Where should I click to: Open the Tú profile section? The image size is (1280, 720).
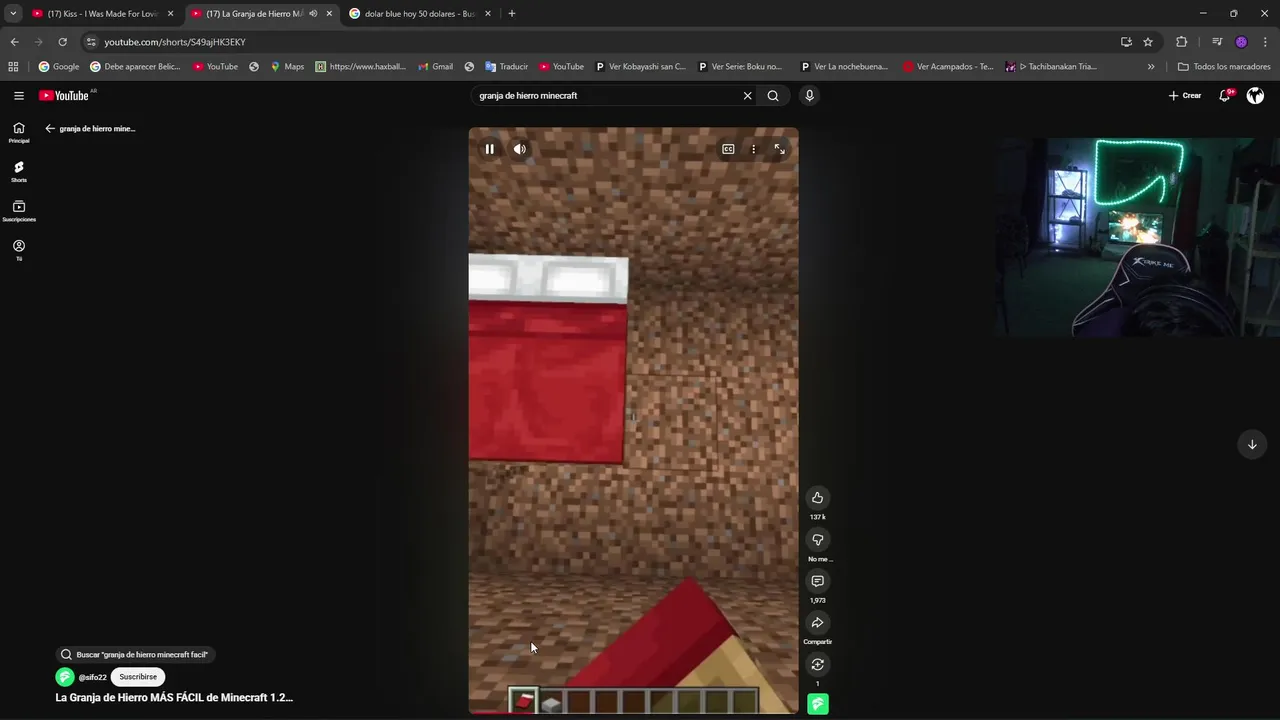19,250
